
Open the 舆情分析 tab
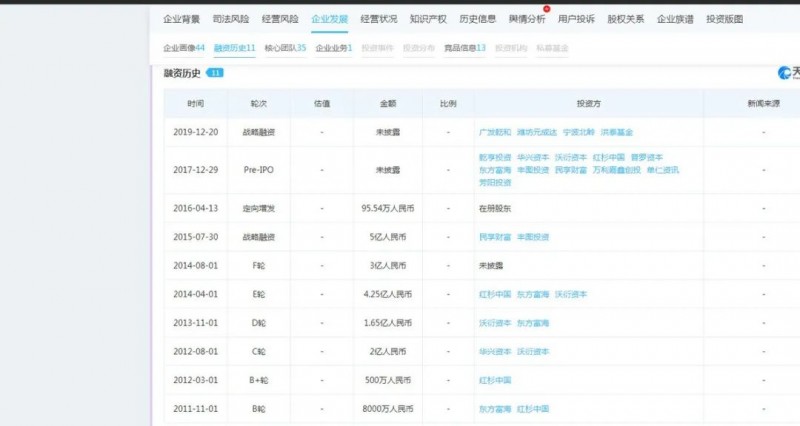pyautogui.click(x=527, y=19)
